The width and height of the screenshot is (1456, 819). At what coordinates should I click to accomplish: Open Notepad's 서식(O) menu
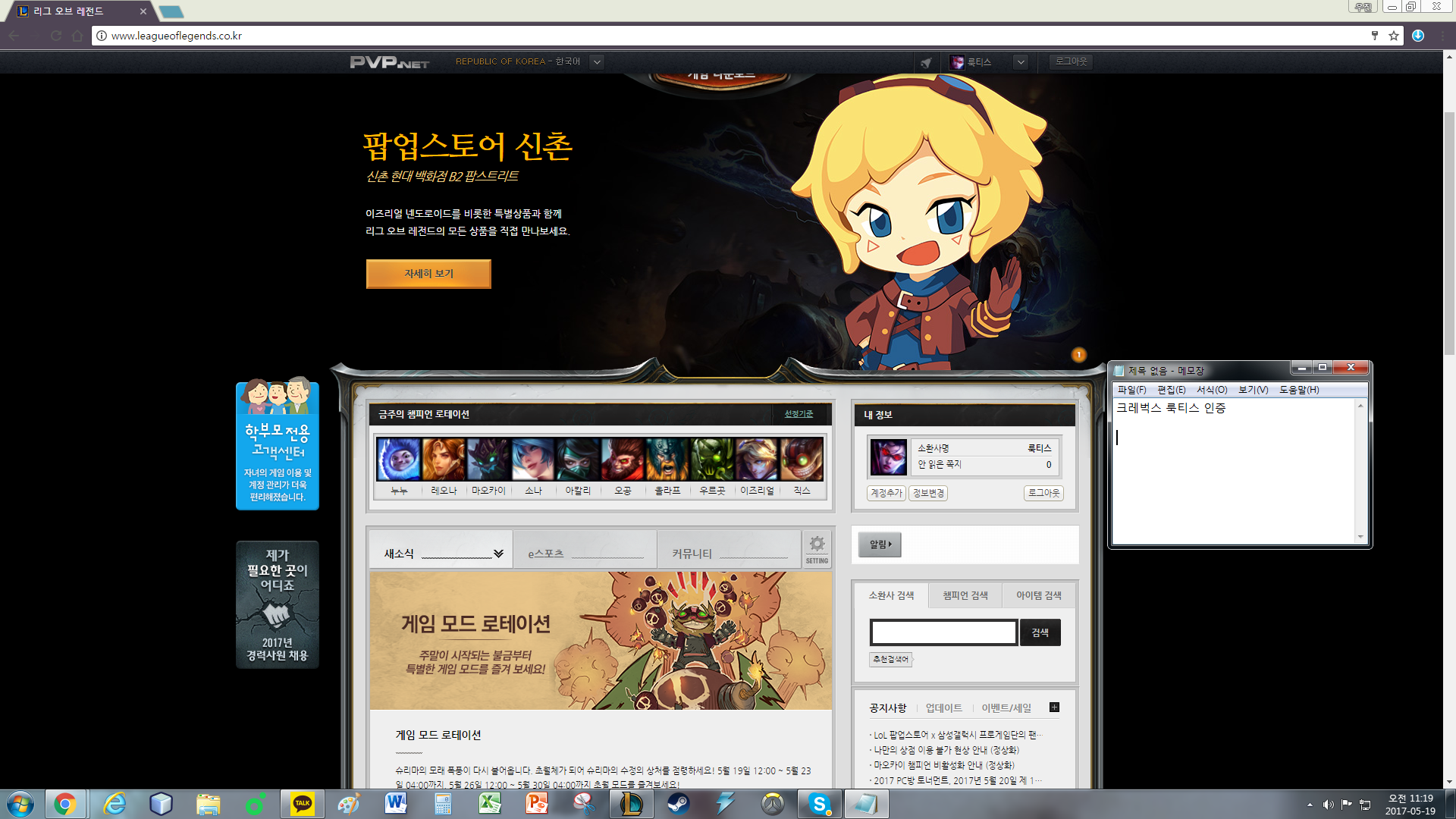pyautogui.click(x=1211, y=390)
